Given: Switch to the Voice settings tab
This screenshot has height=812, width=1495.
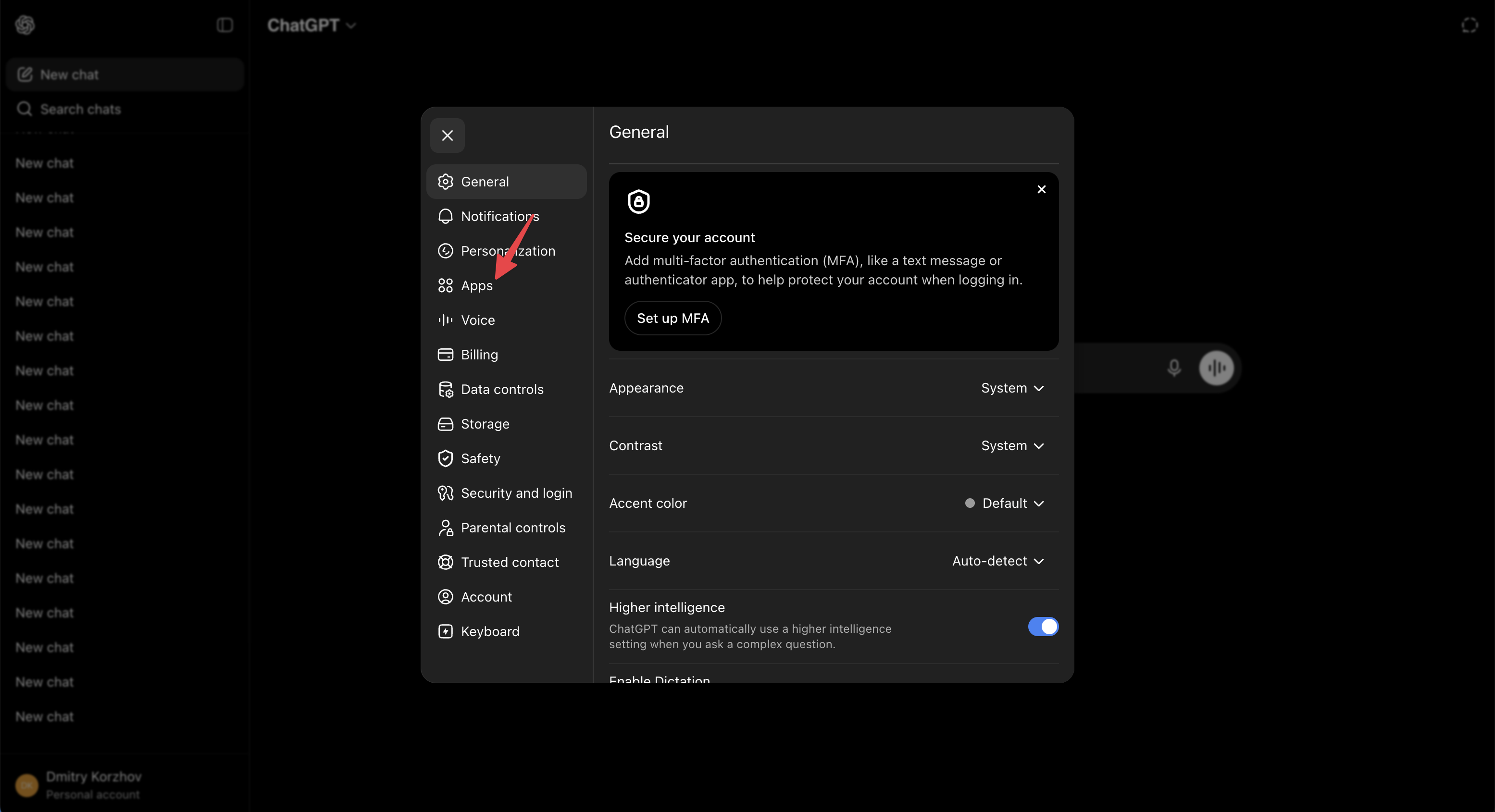Looking at the screenshot, I should click(x=506, y=320).
